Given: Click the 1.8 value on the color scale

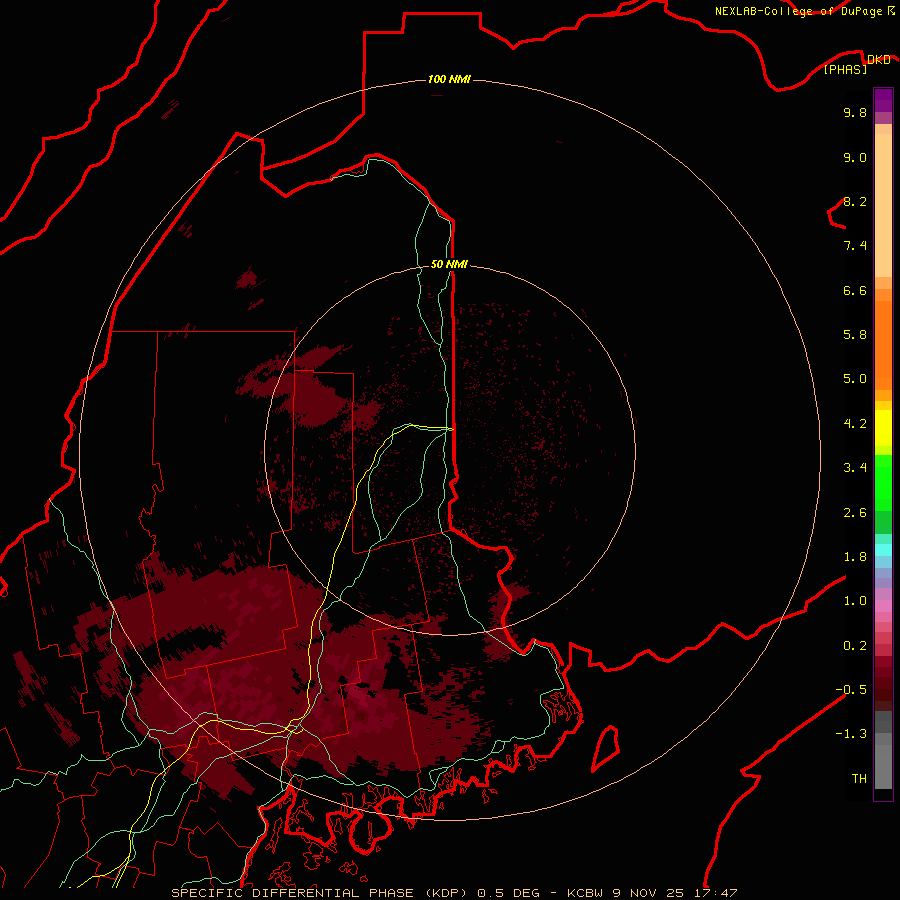Looking at the screenshot, I should point(855,556).
